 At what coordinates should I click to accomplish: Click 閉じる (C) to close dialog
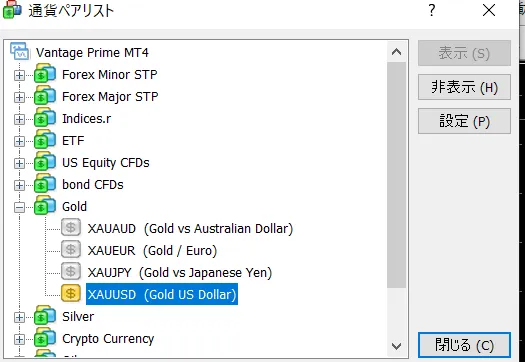[464, 345]
